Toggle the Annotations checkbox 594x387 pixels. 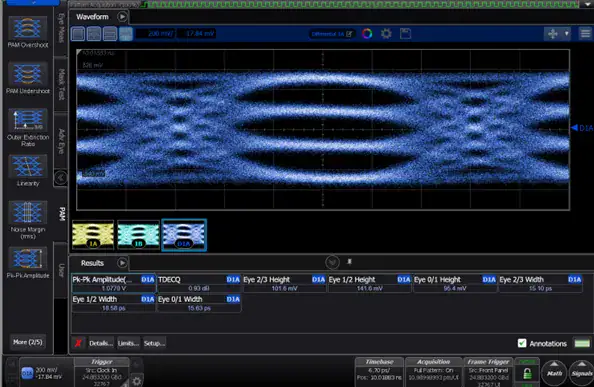click(x=522, y=343)
